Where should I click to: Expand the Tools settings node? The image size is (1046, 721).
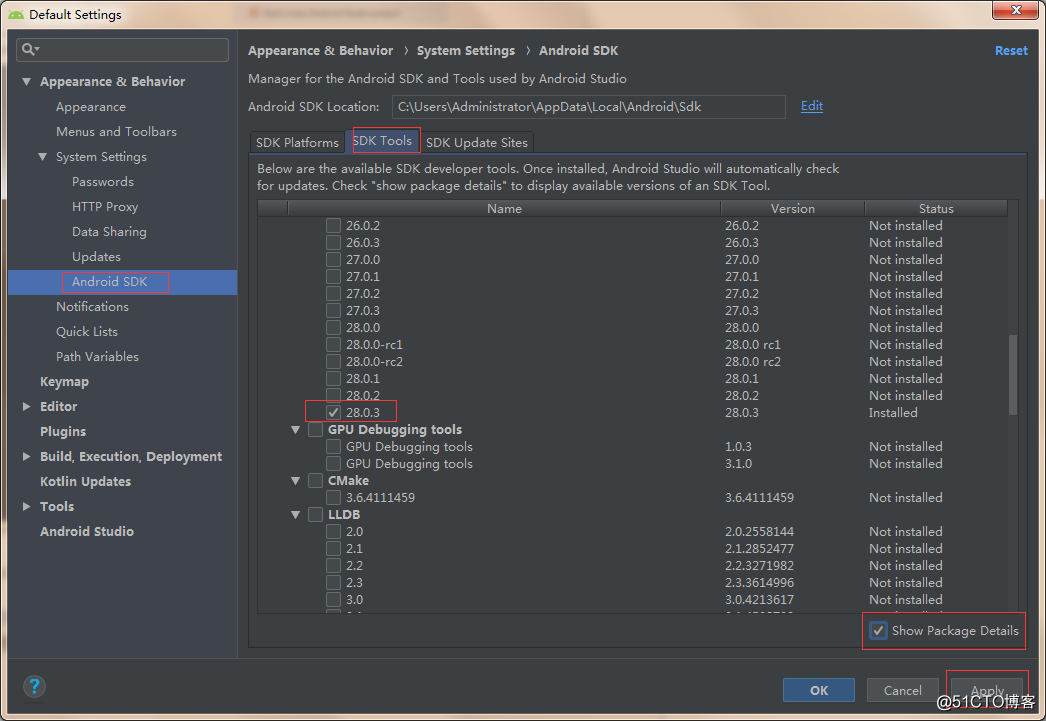27,506
